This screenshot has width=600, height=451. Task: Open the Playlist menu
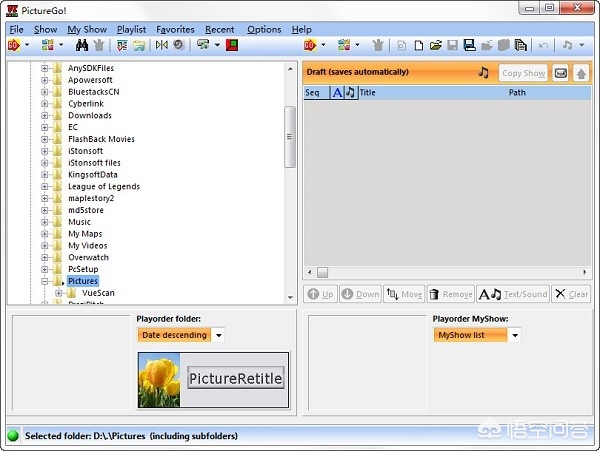[x=131, y=29]
